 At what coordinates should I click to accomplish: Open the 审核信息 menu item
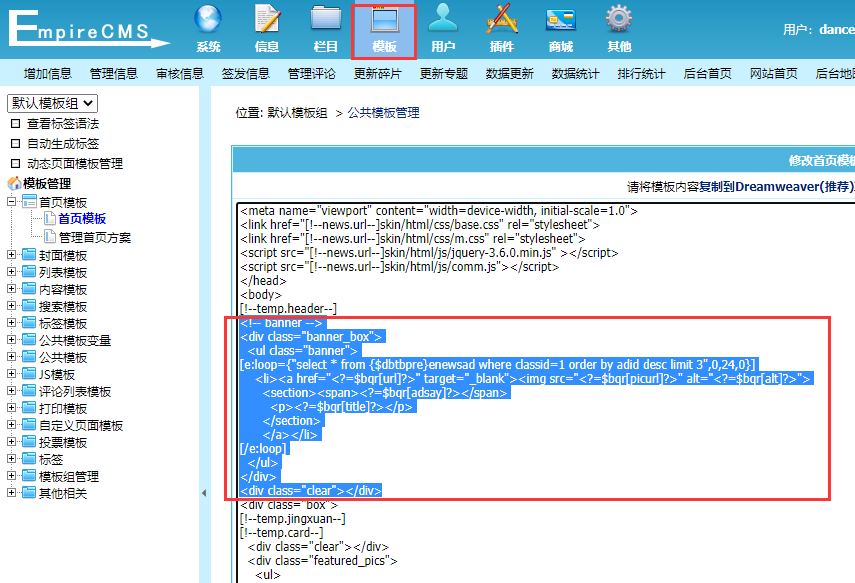click(x=179, y=74)
